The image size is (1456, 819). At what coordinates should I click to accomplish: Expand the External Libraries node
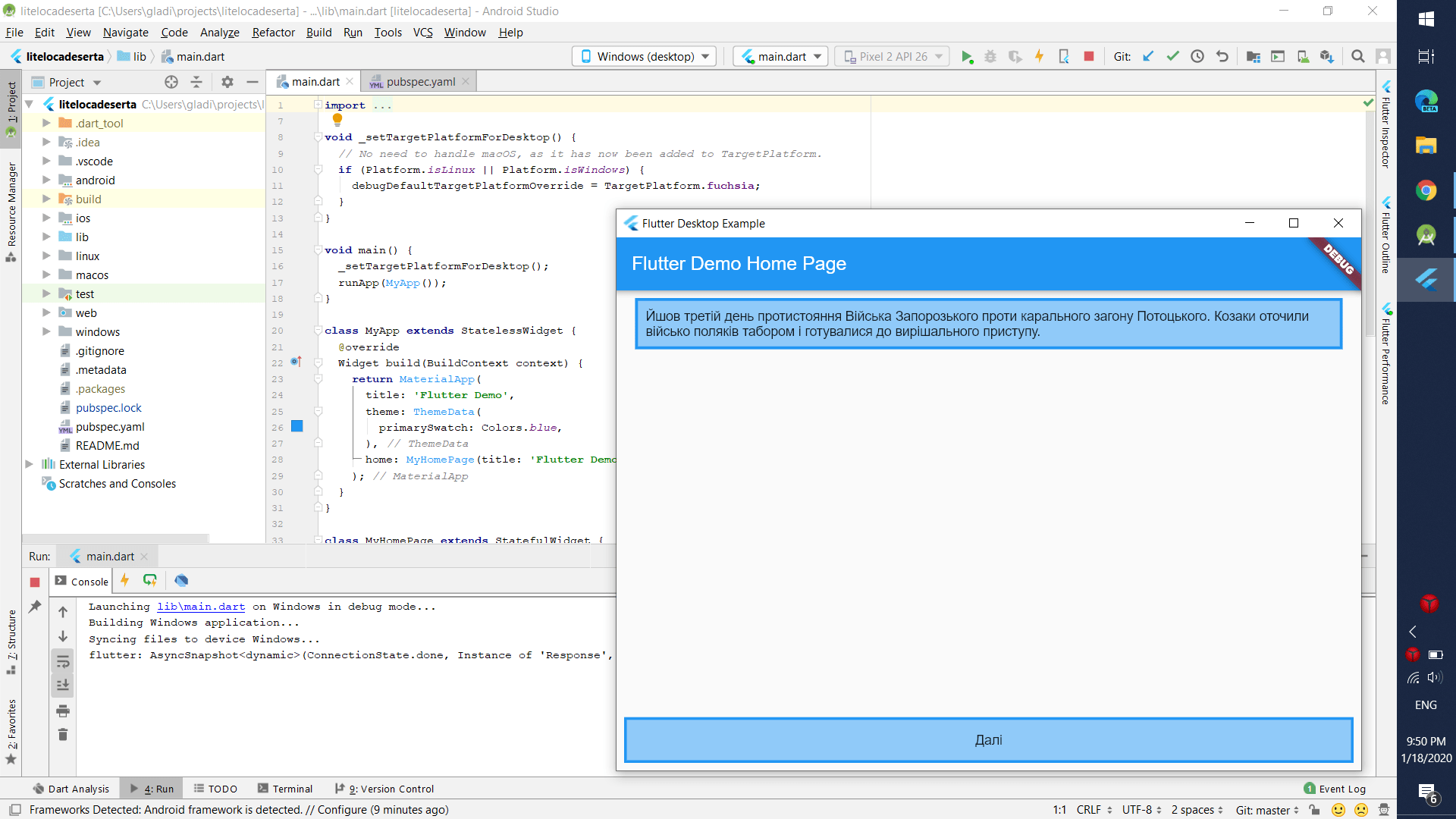[29, 464]
